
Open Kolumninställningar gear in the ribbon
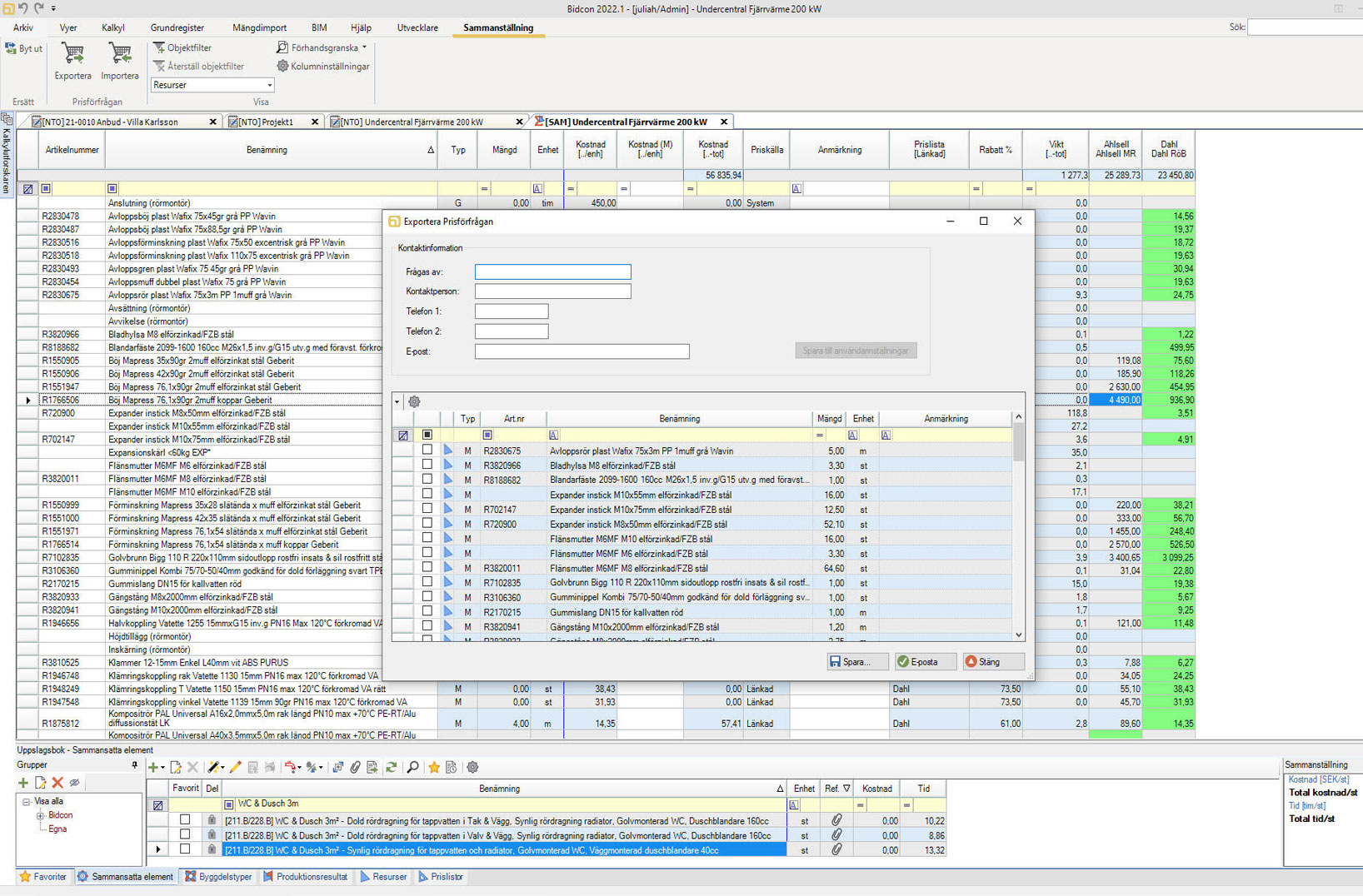point(282,66)
